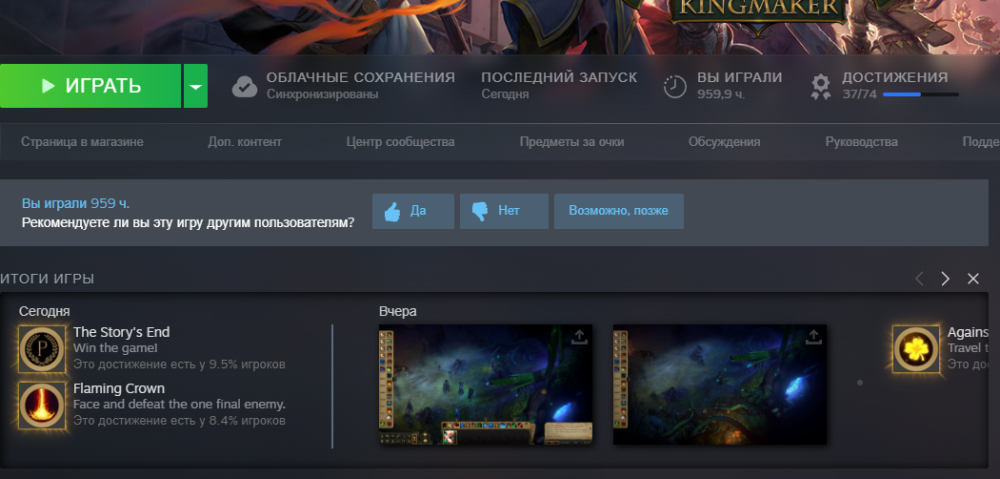Click upload icon on first screenshot

[579, 337]
